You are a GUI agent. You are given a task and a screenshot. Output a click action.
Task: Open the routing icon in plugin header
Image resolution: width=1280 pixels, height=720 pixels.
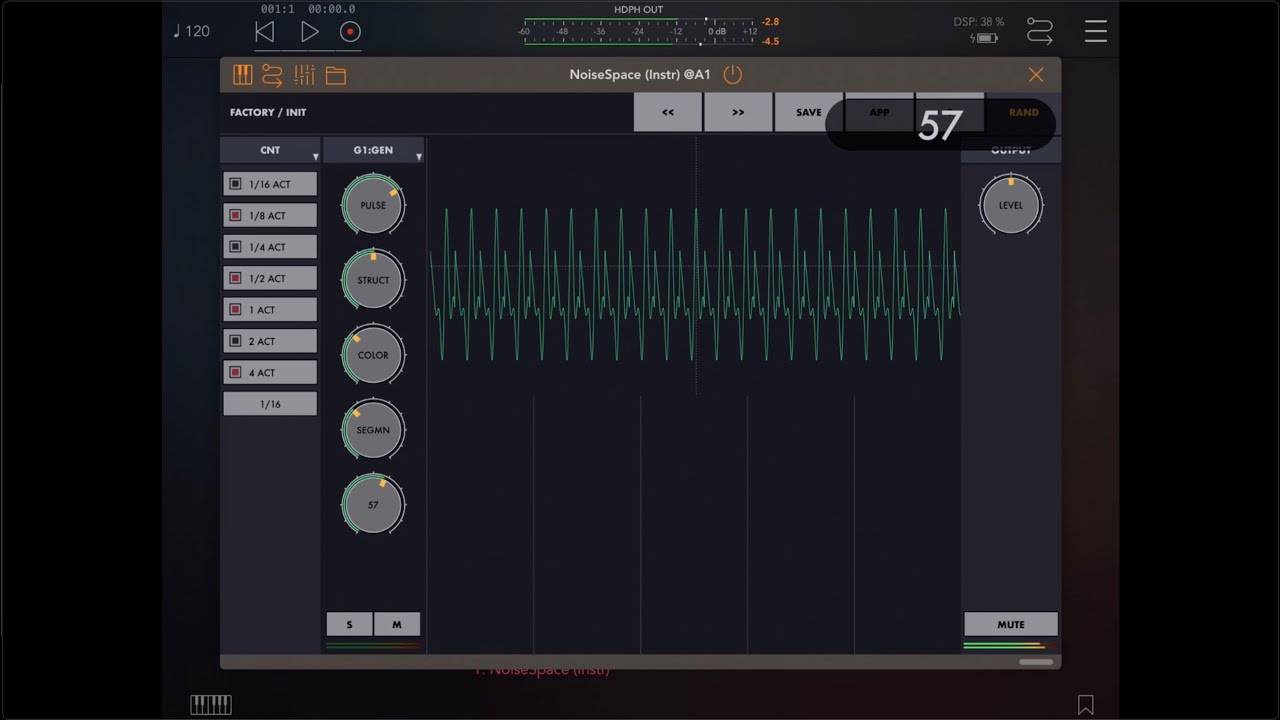point(272,75)
